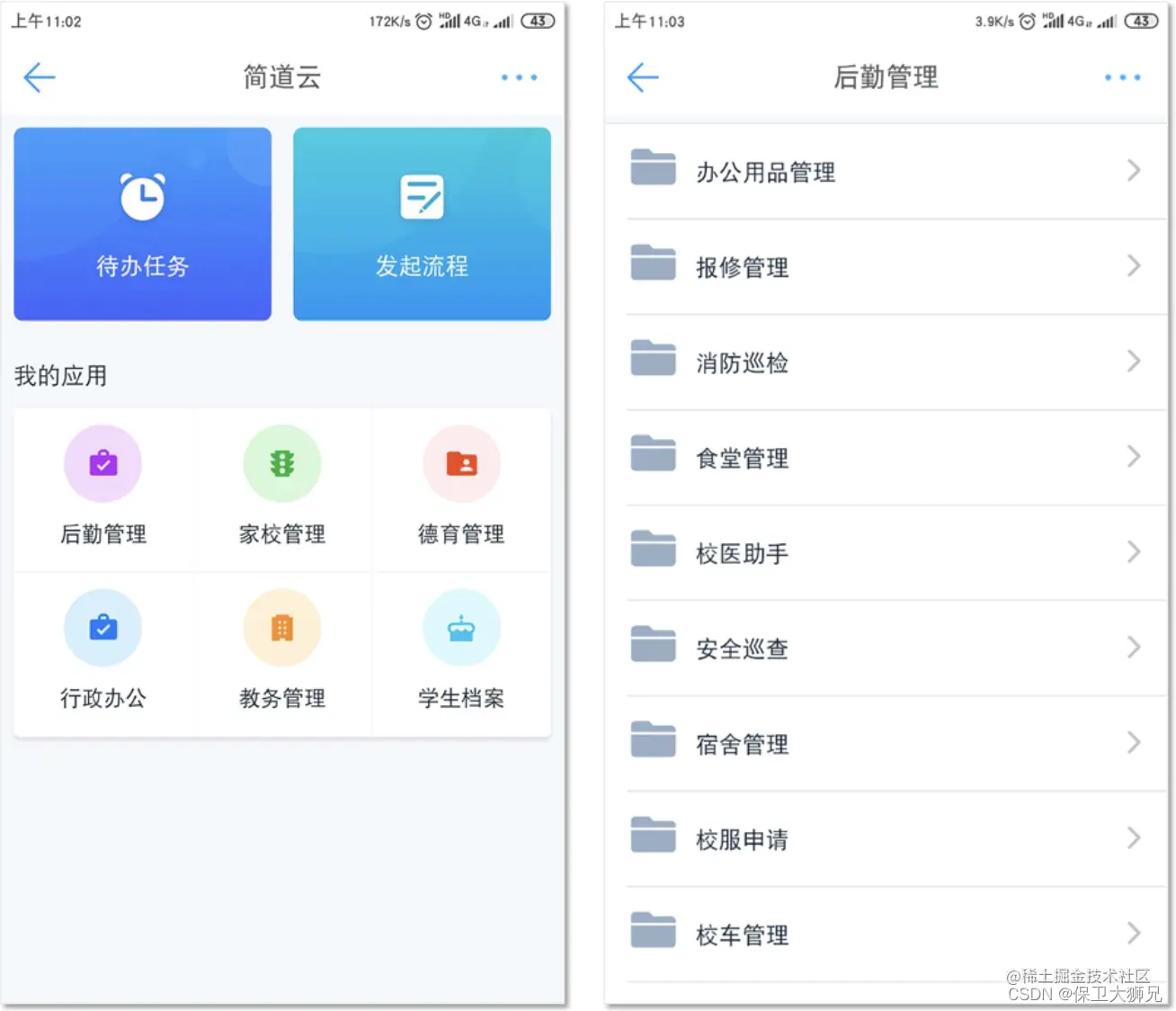Viewport: 1176px width, 1011px height.
Task: Tap the 行政办公 briefcase icon
Action: 102,627
